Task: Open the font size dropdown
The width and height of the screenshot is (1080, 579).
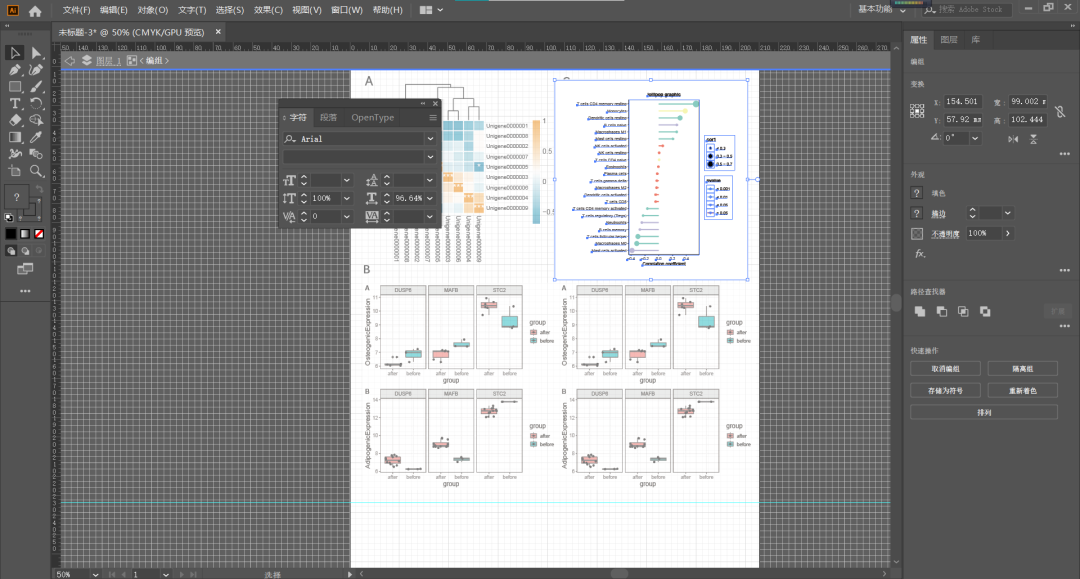Action: tap(346, 180)
